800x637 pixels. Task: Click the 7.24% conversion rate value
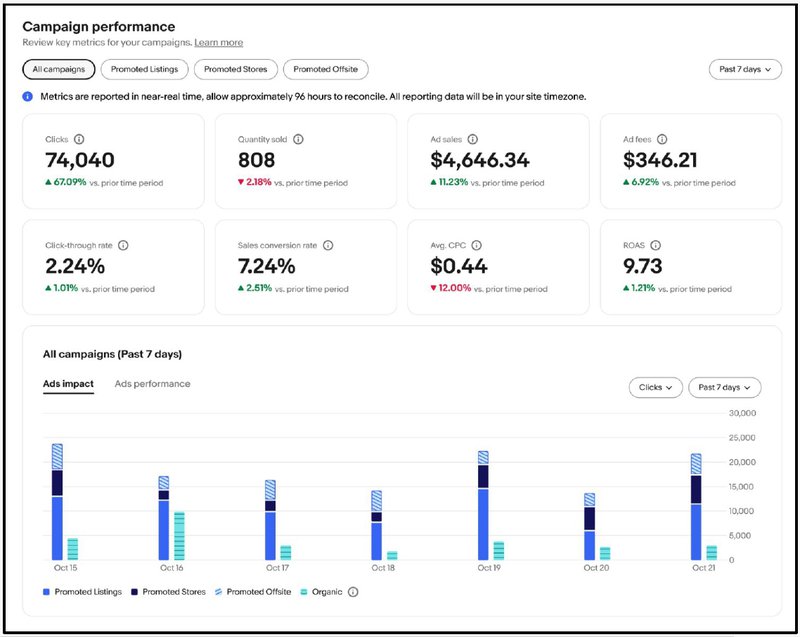(266, 266)
